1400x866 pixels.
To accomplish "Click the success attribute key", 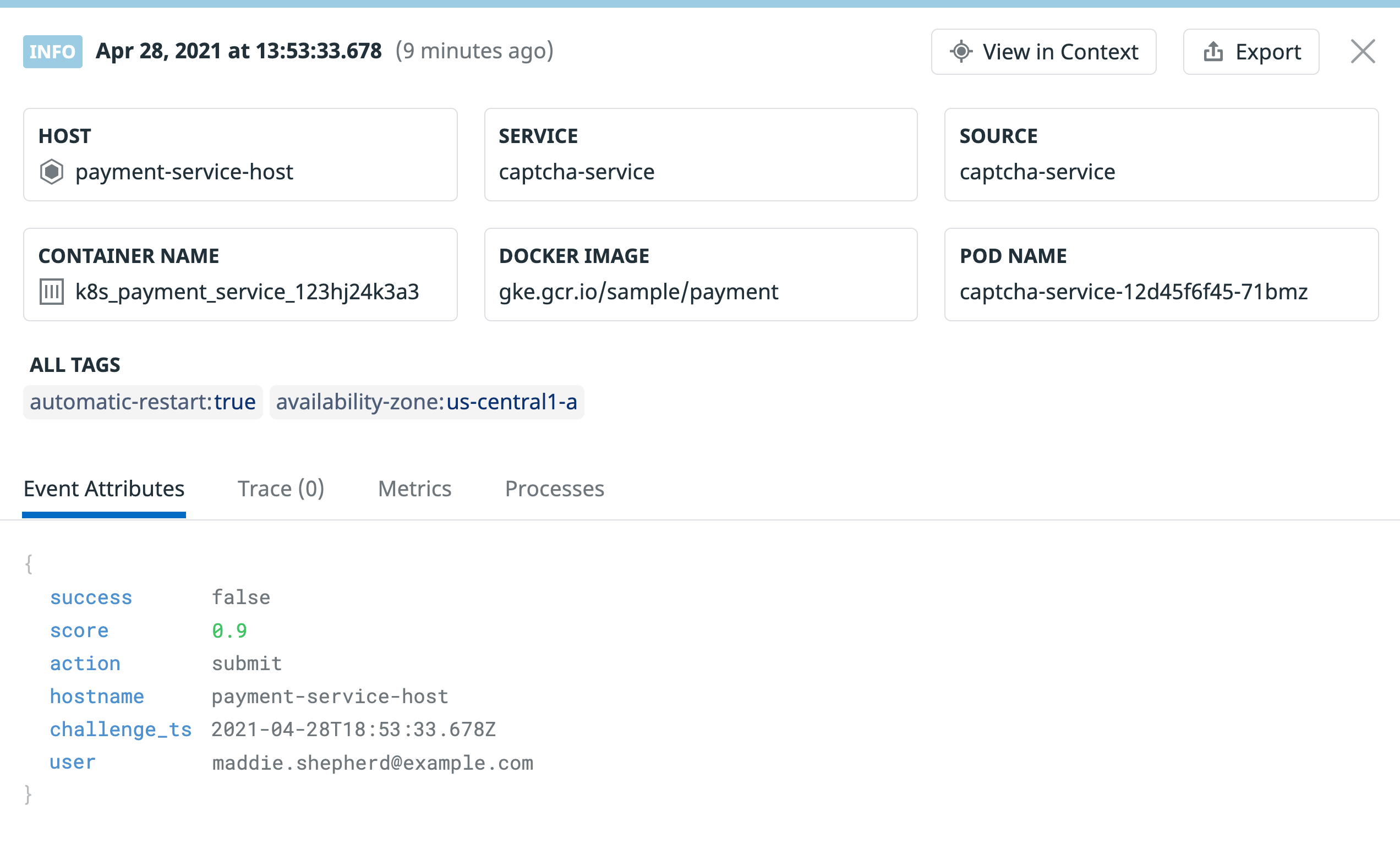I will (x=91, y=598).
